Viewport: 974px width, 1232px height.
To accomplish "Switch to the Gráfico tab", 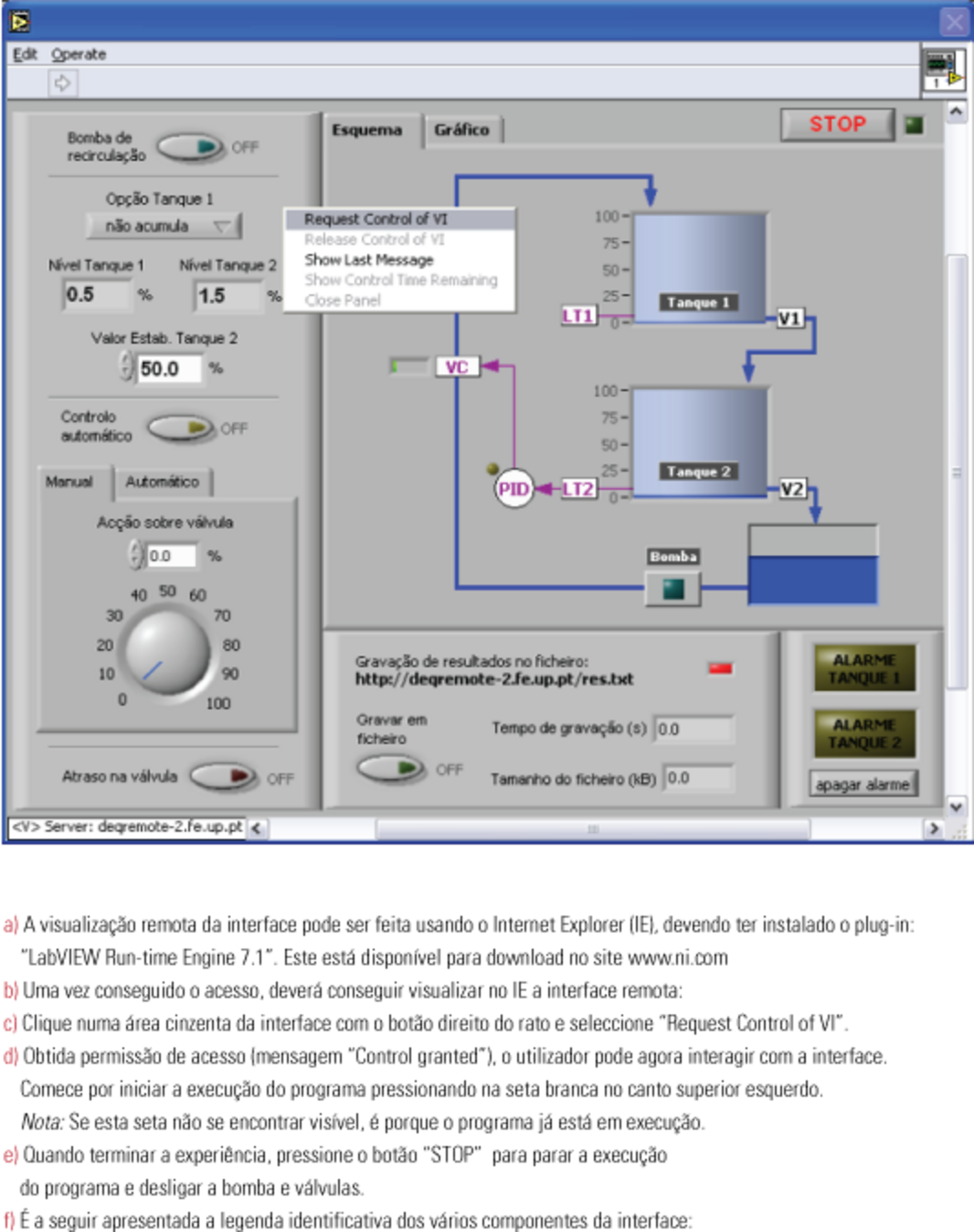I will (x=461, y=130).
